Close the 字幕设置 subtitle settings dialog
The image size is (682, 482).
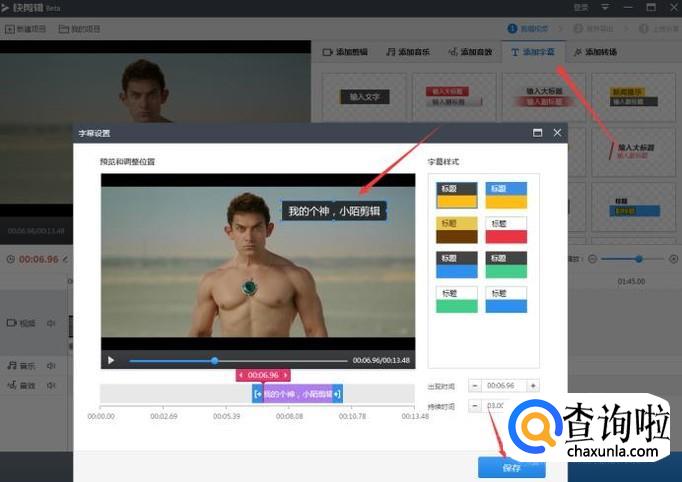pos(557,132)
